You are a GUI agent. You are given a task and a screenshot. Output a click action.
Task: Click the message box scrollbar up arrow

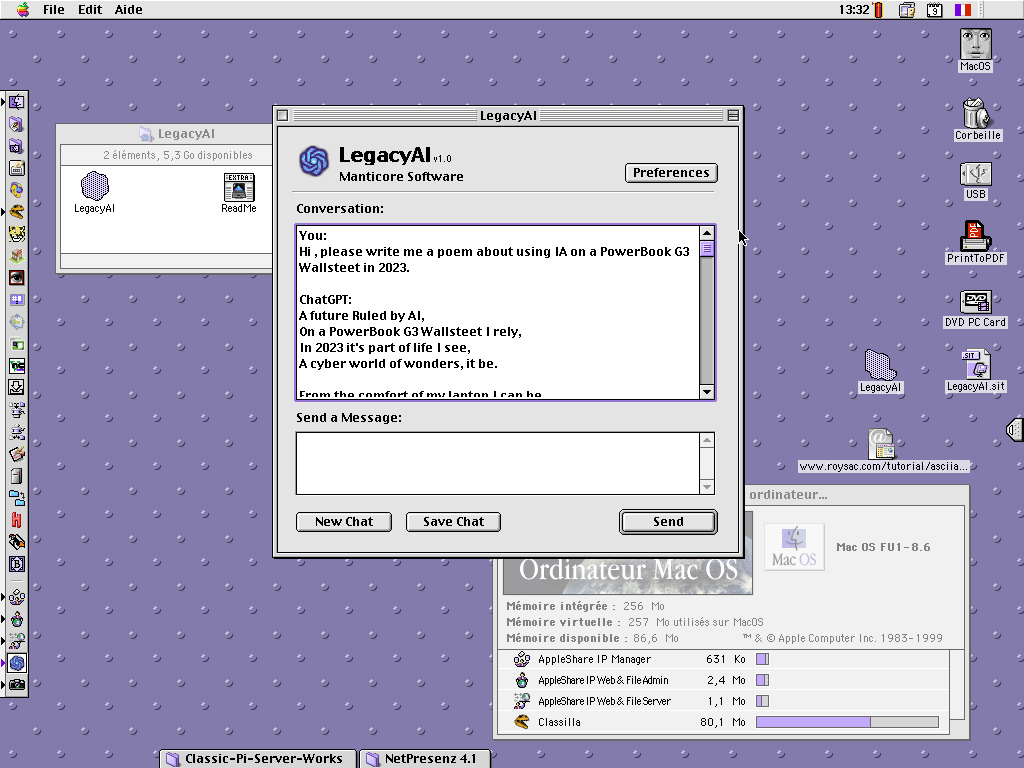click(707, 440)
